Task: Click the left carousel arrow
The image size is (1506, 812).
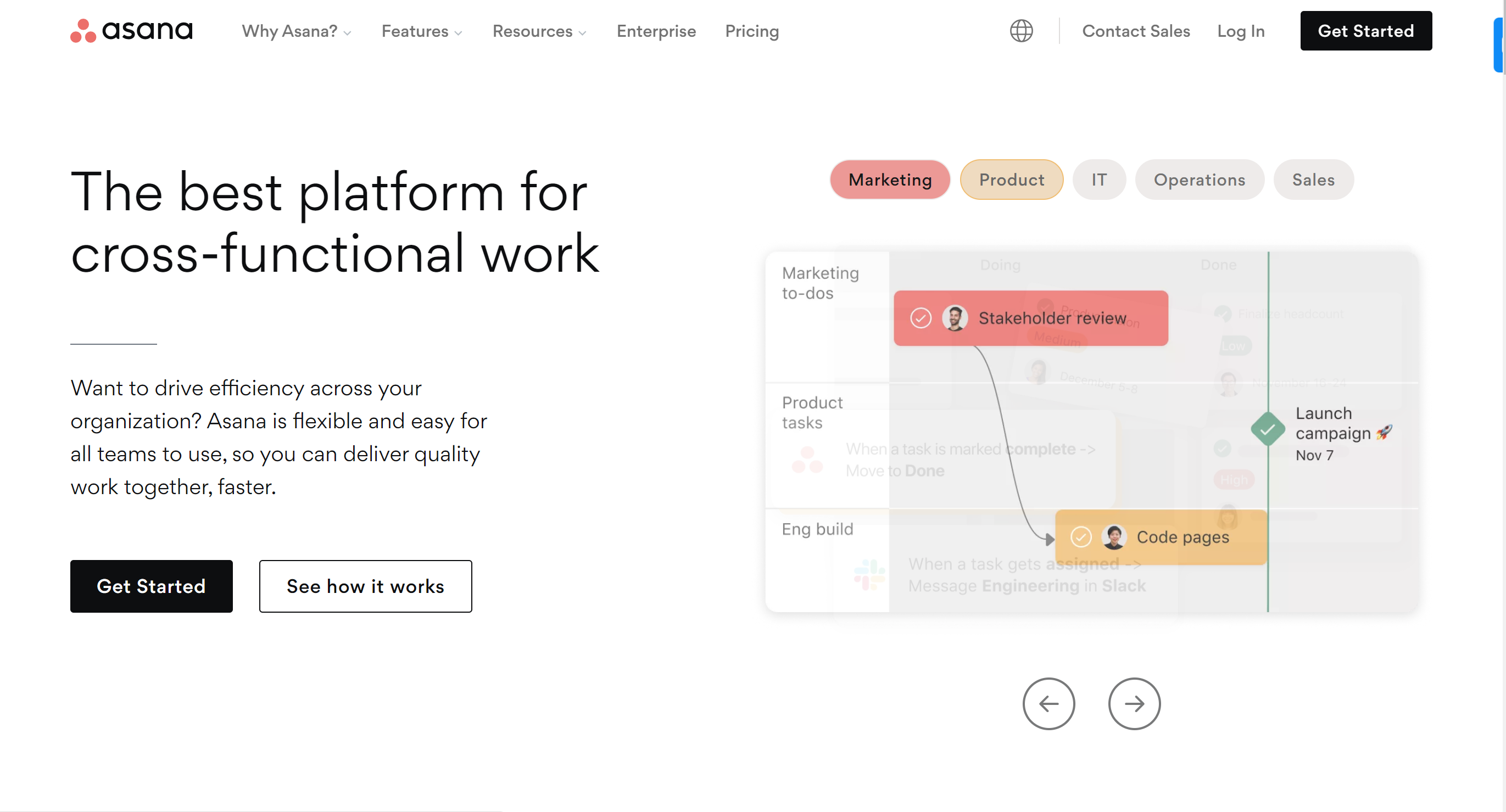Action: tap(1049, 704)
